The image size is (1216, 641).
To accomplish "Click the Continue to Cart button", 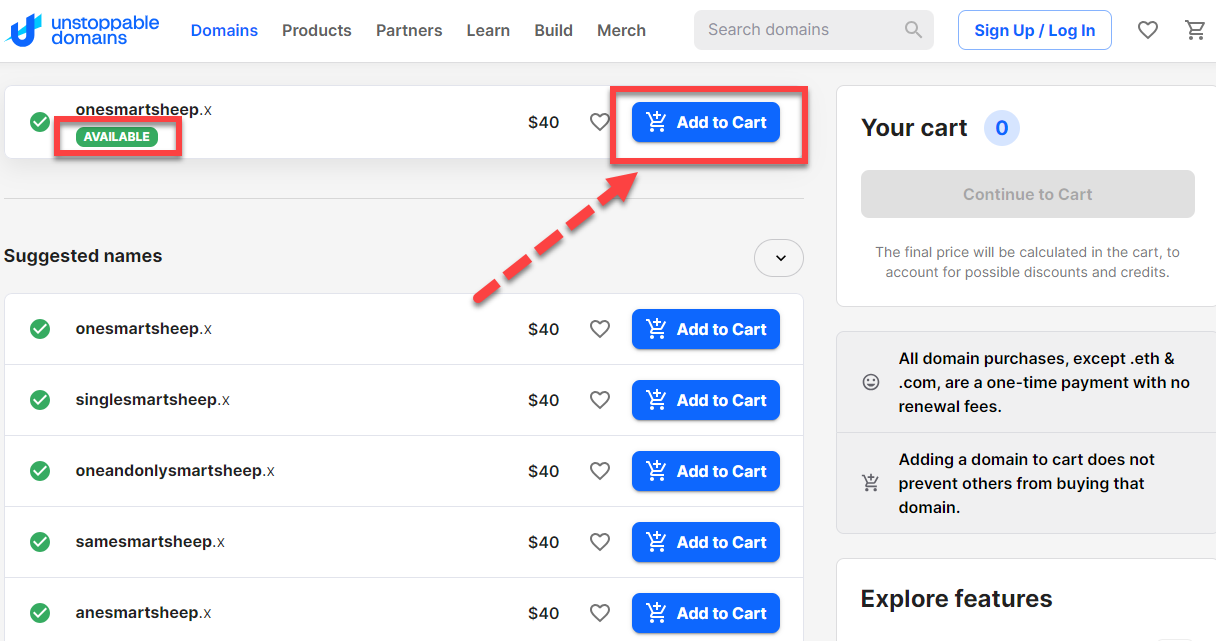I will 1028,194.
